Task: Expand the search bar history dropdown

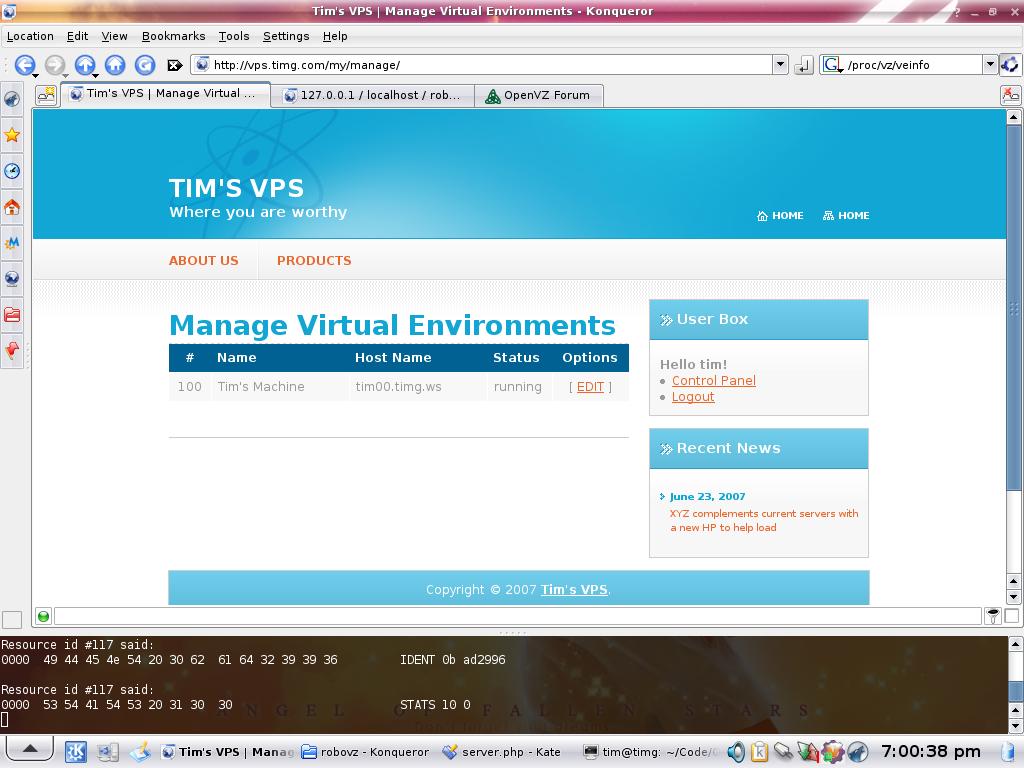Action: click(989, 65)
